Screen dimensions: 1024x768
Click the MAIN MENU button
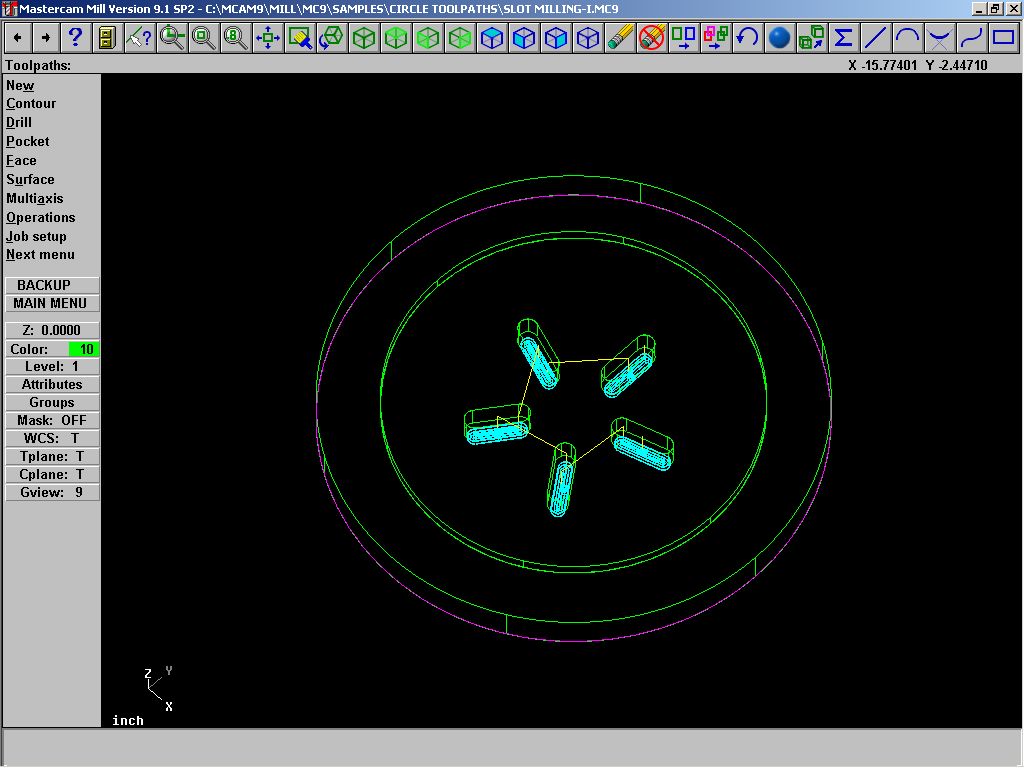coord(52,304)
